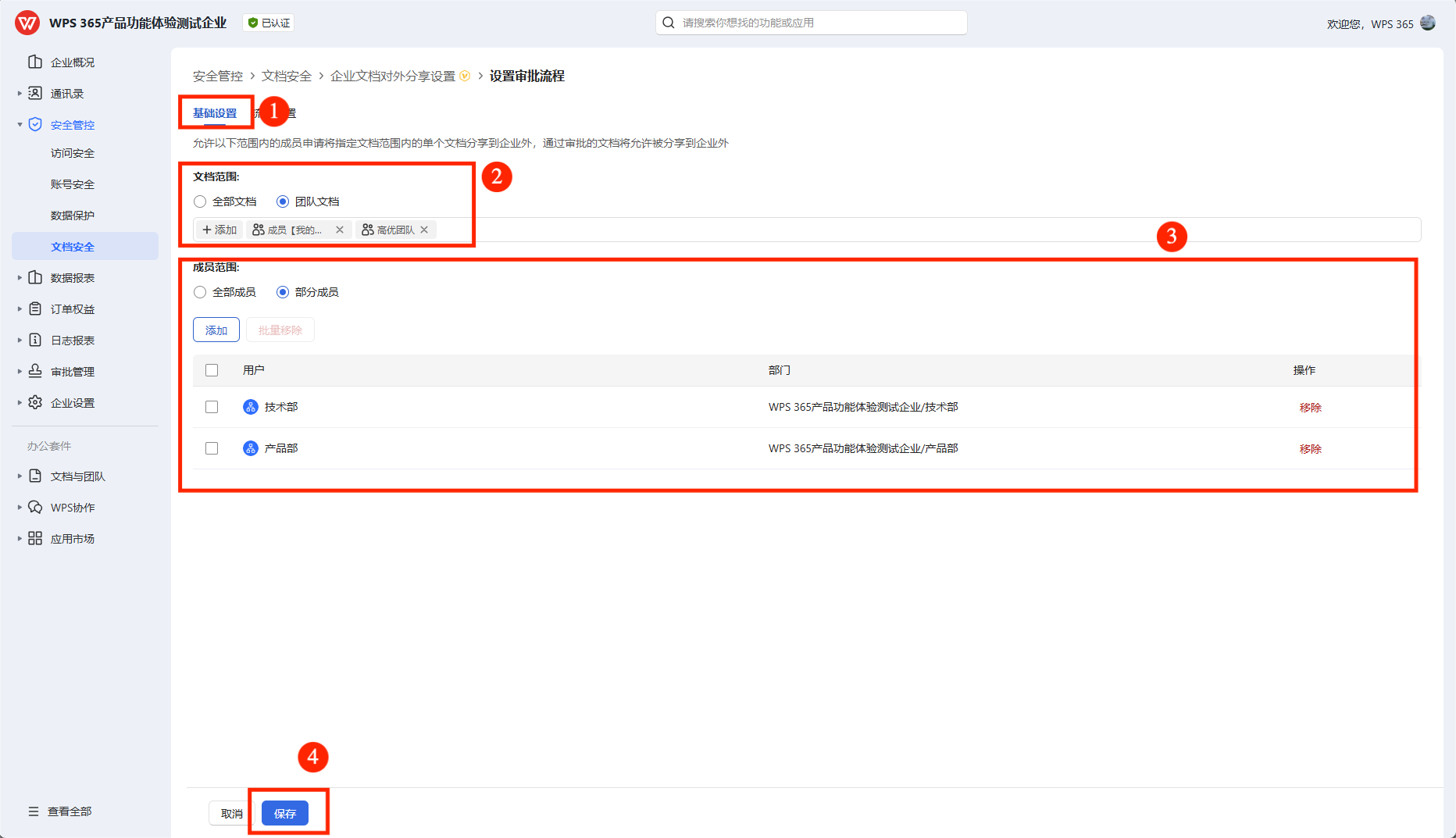Expand the 订单权益 tree arrow
This screenshot has width=1456, height=838.
[20, 308]
